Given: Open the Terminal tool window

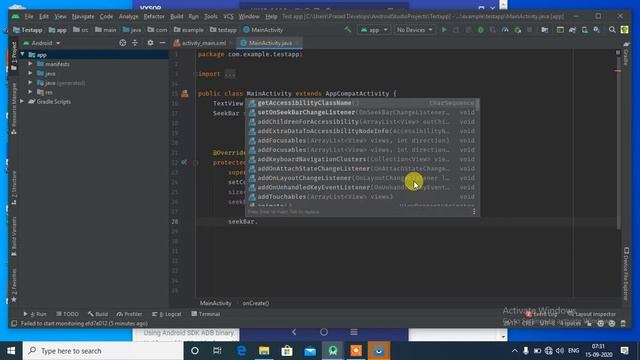Looking at the screenshot, I should pyautogui.click(x=206, y=314).
